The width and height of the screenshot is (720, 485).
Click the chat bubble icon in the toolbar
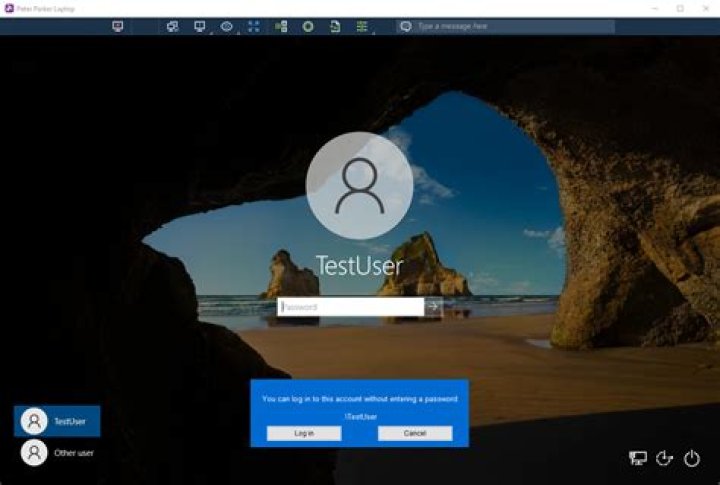pyautogui.click(x=405, y=26)
